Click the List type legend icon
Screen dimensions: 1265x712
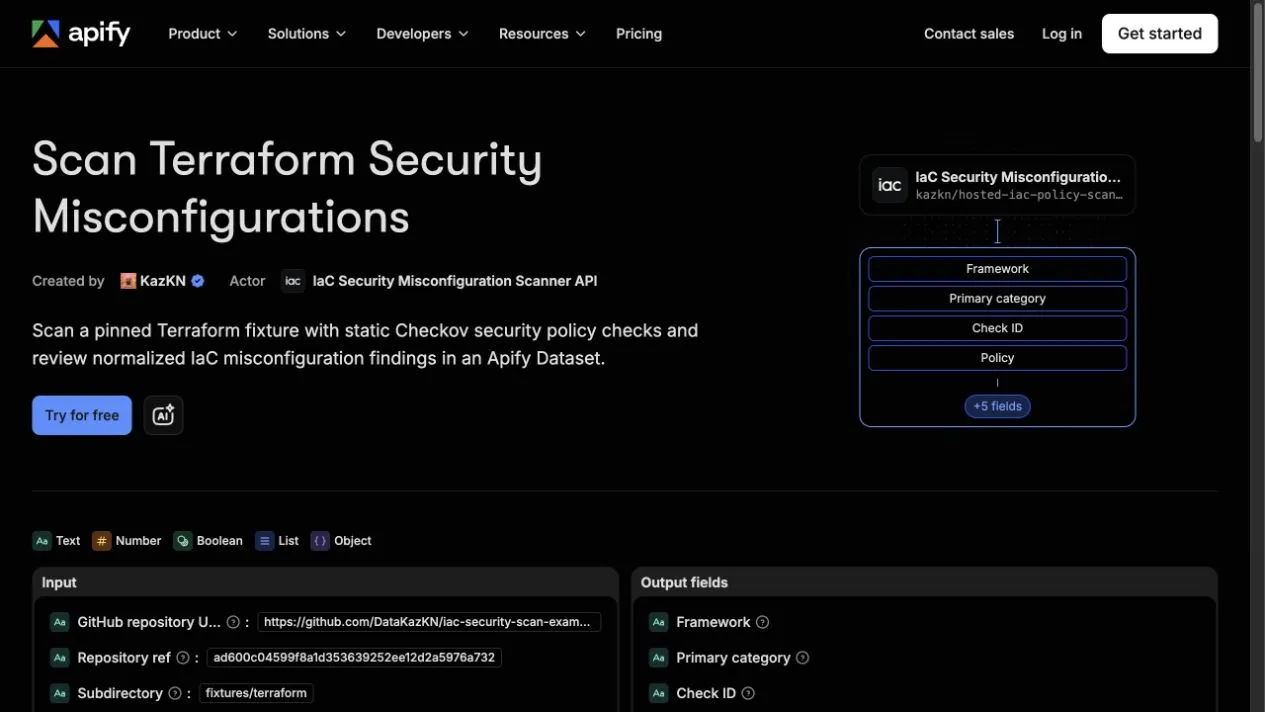(264, 541)
